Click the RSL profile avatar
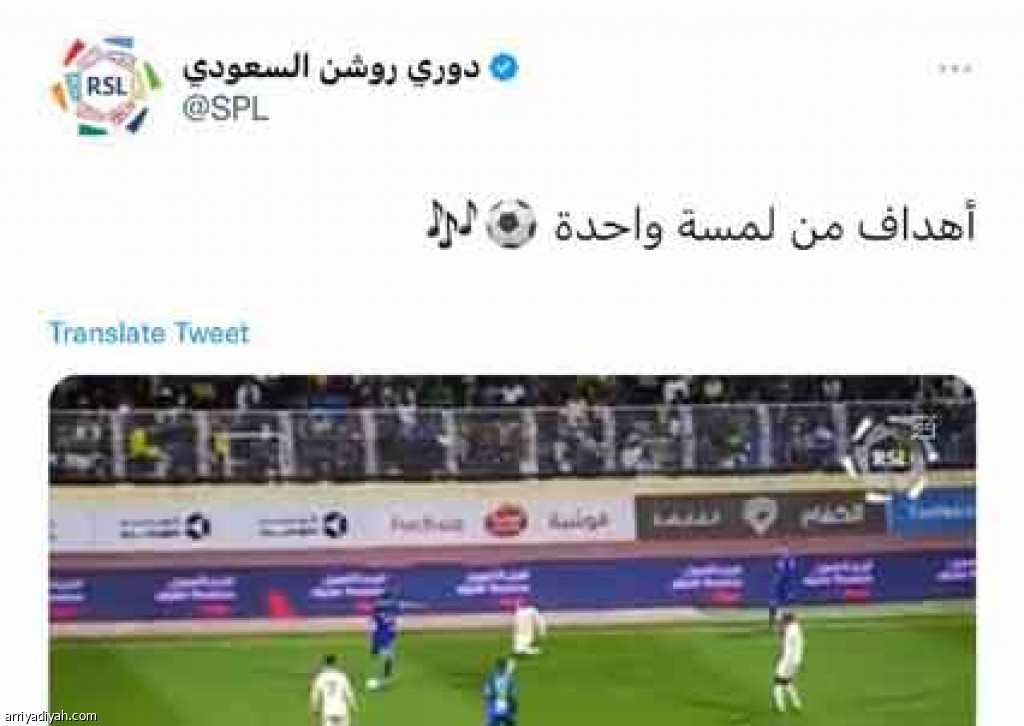1024x726 pixels. (x=106, y=86)
